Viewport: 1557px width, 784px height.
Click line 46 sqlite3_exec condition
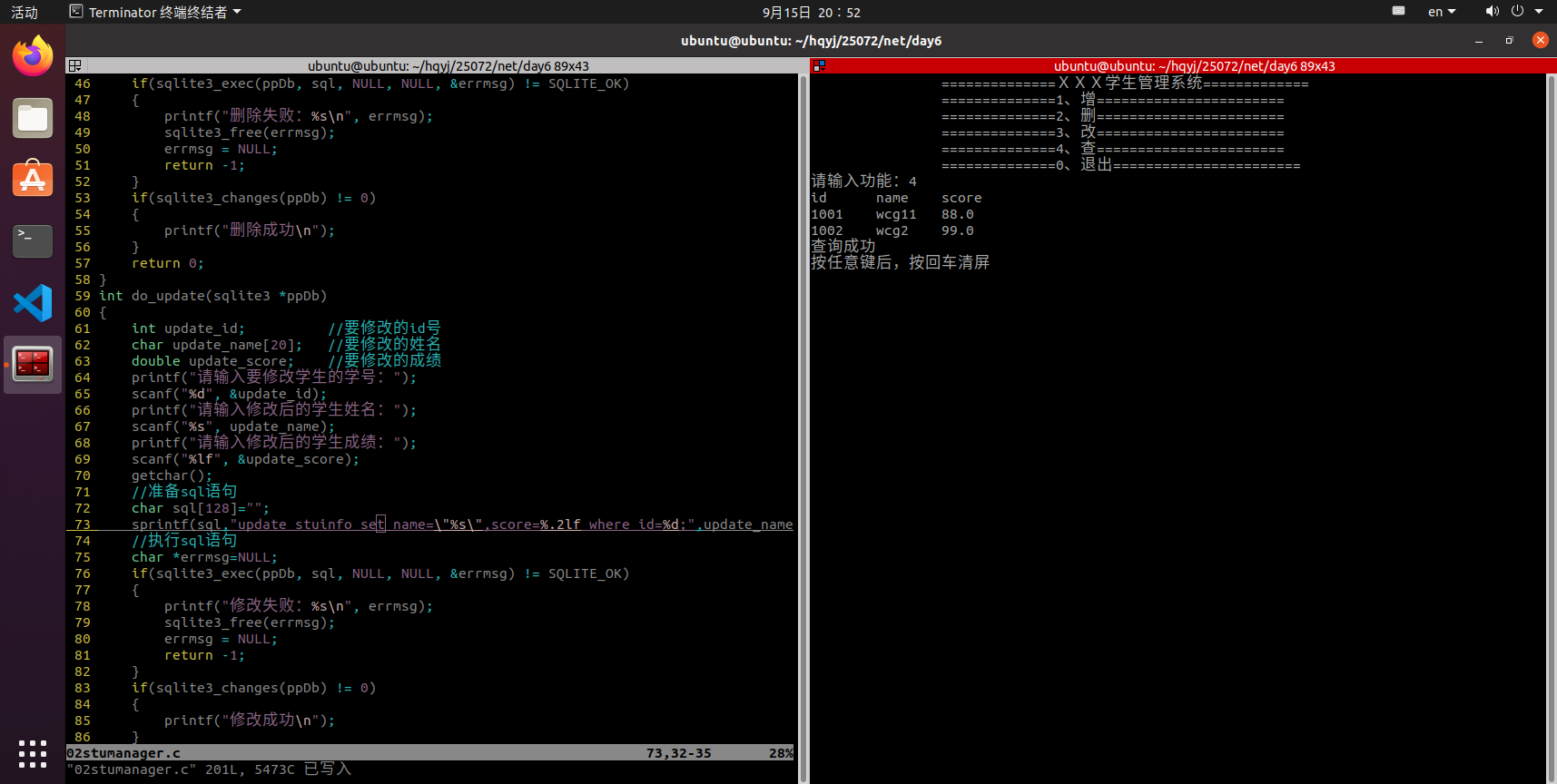379,83
